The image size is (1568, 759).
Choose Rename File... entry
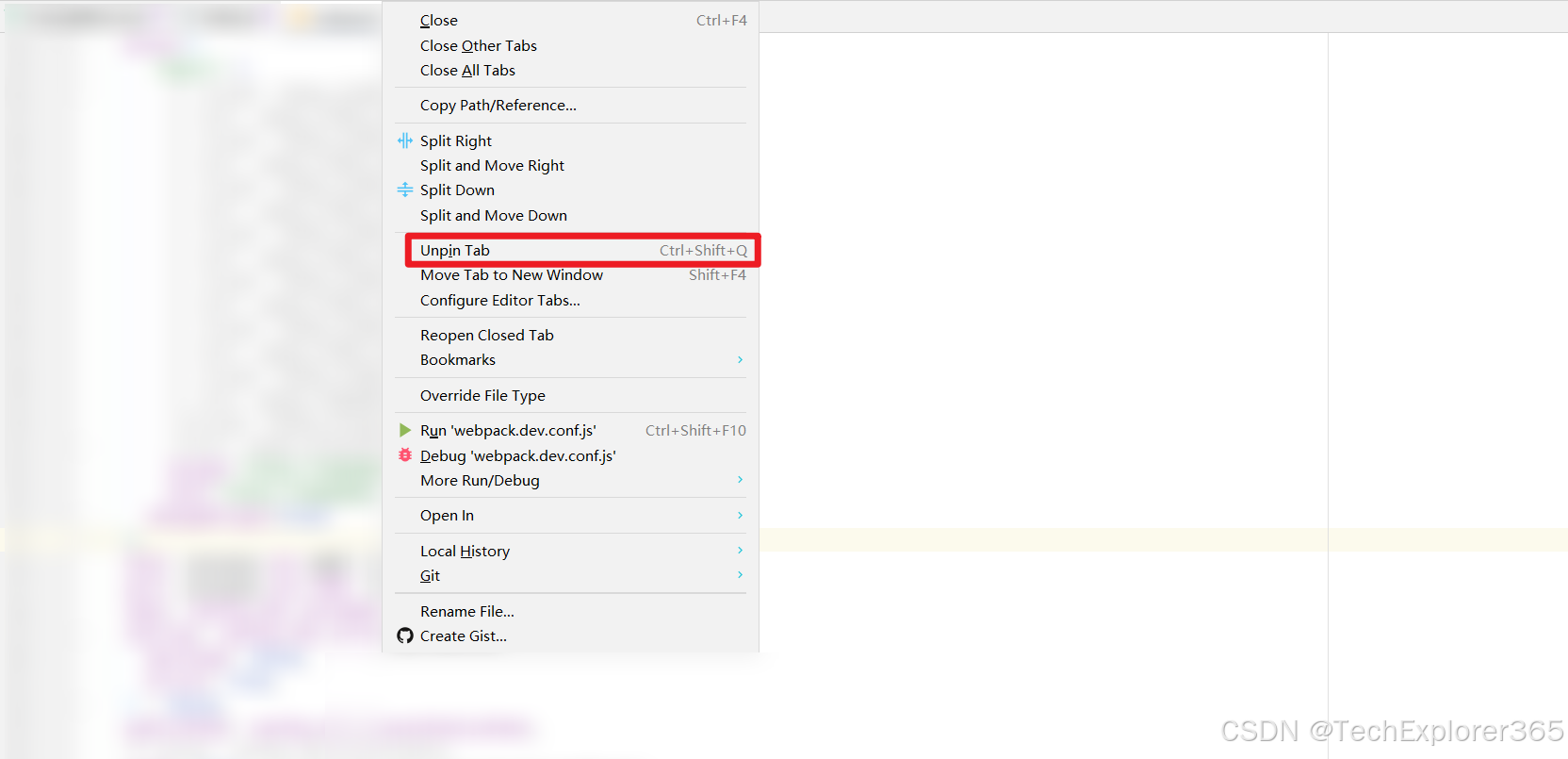pyautogui.click(x=570, y=611)
